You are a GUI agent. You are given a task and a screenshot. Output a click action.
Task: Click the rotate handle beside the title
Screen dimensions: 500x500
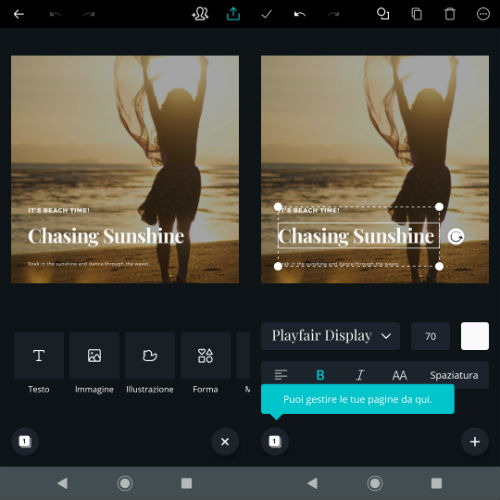pos(456,237)
